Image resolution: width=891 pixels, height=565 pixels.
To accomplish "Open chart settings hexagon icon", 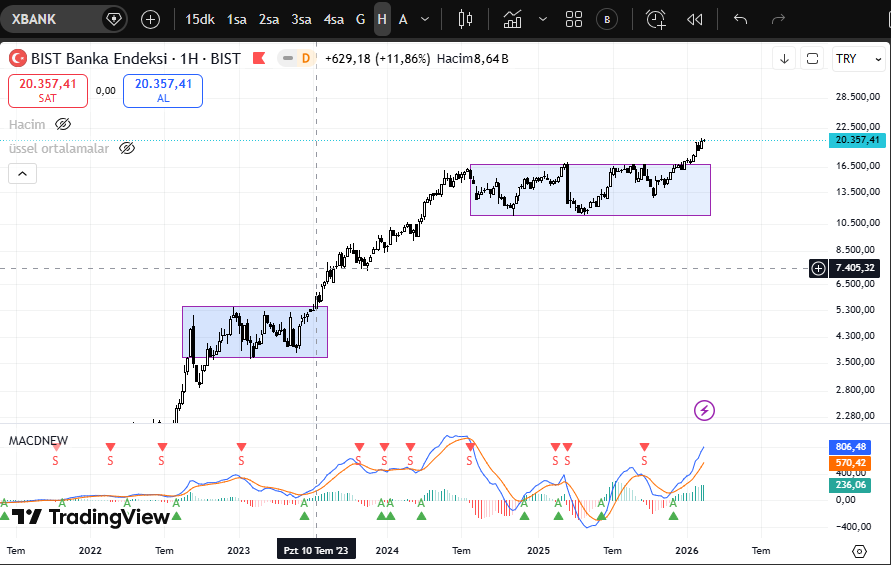I will click(x=859, y=551).
